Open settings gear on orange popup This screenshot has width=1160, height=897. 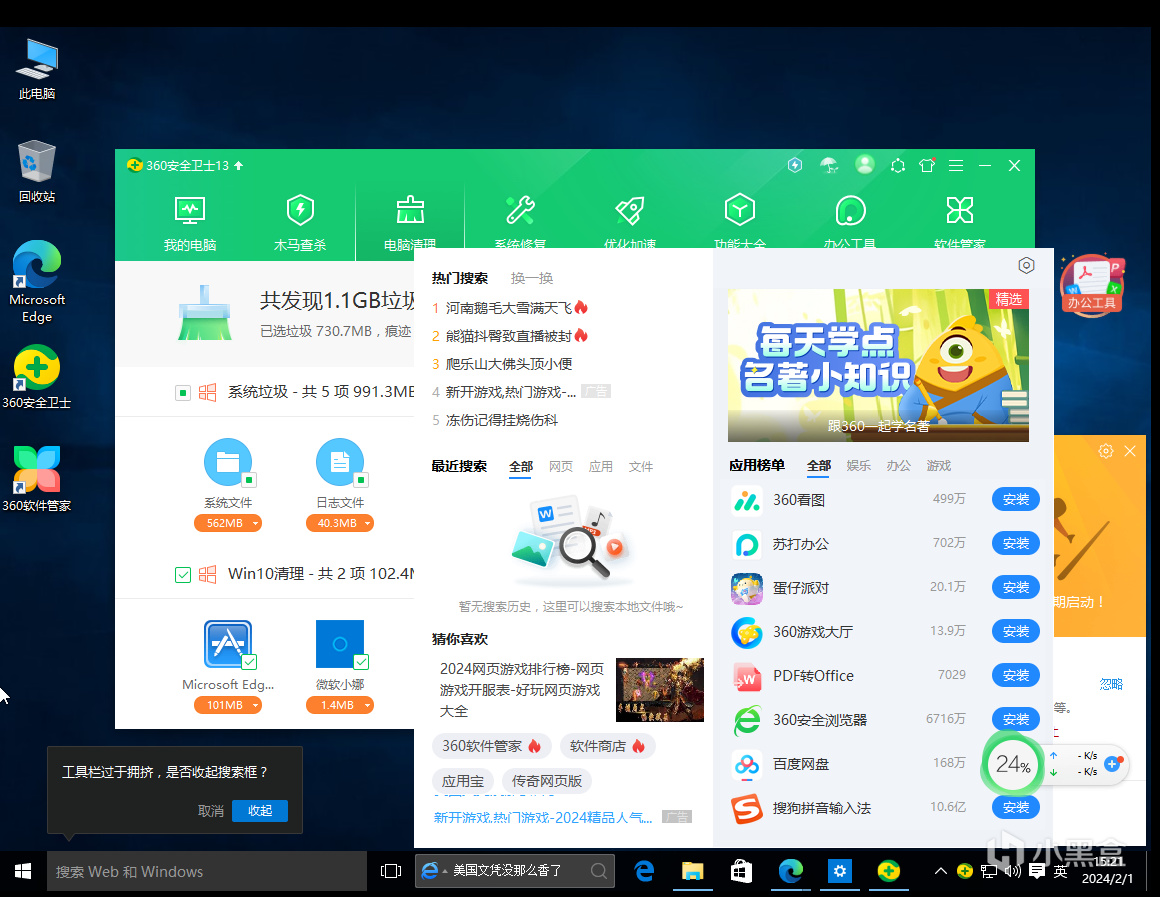coord(1105,451)
